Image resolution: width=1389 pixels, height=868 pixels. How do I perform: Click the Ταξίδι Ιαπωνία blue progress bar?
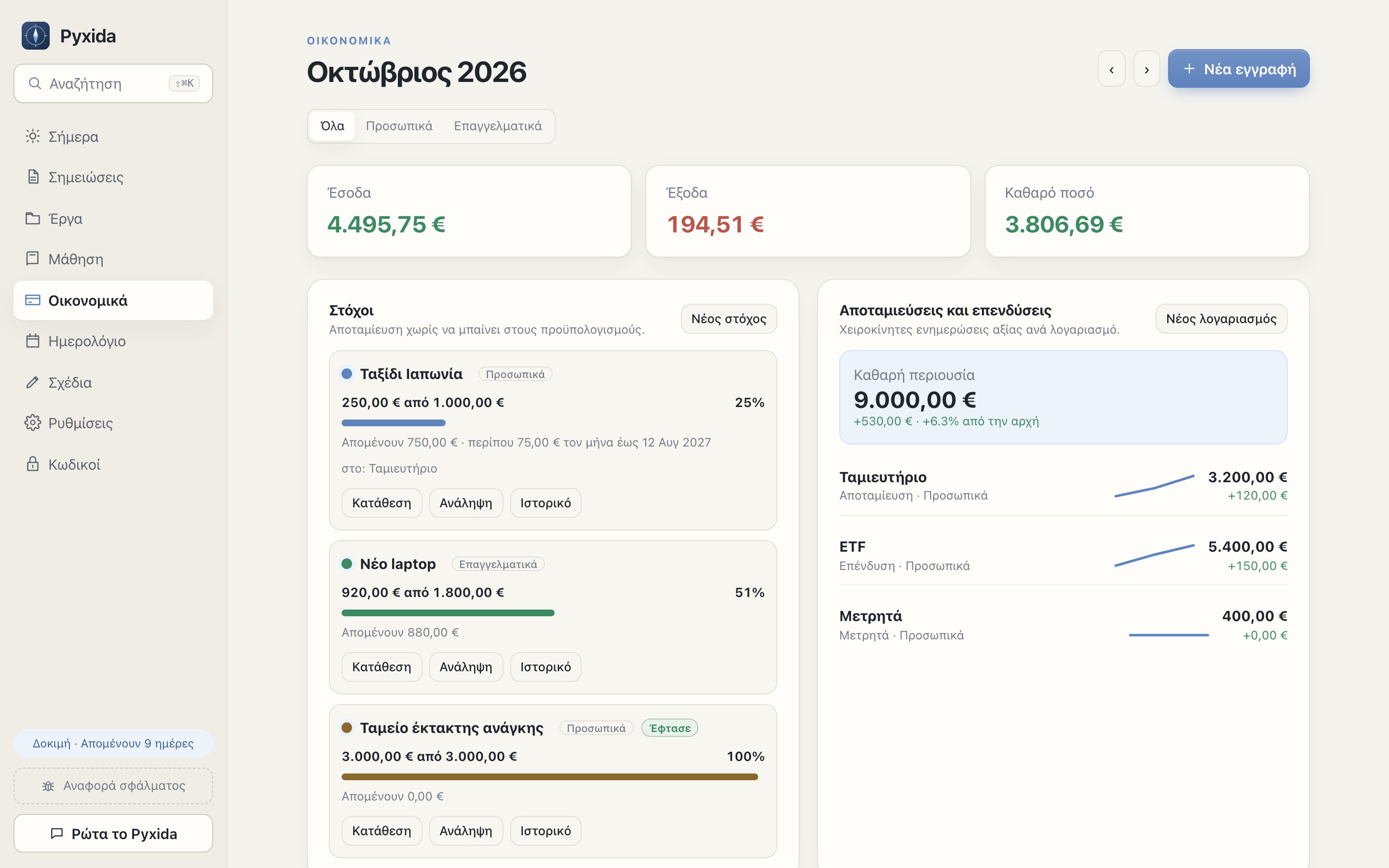pyautogui.click(x=394, y=423)
